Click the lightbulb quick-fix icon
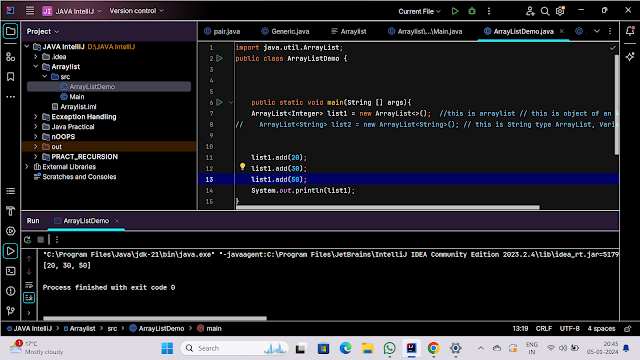 (242, 167)
